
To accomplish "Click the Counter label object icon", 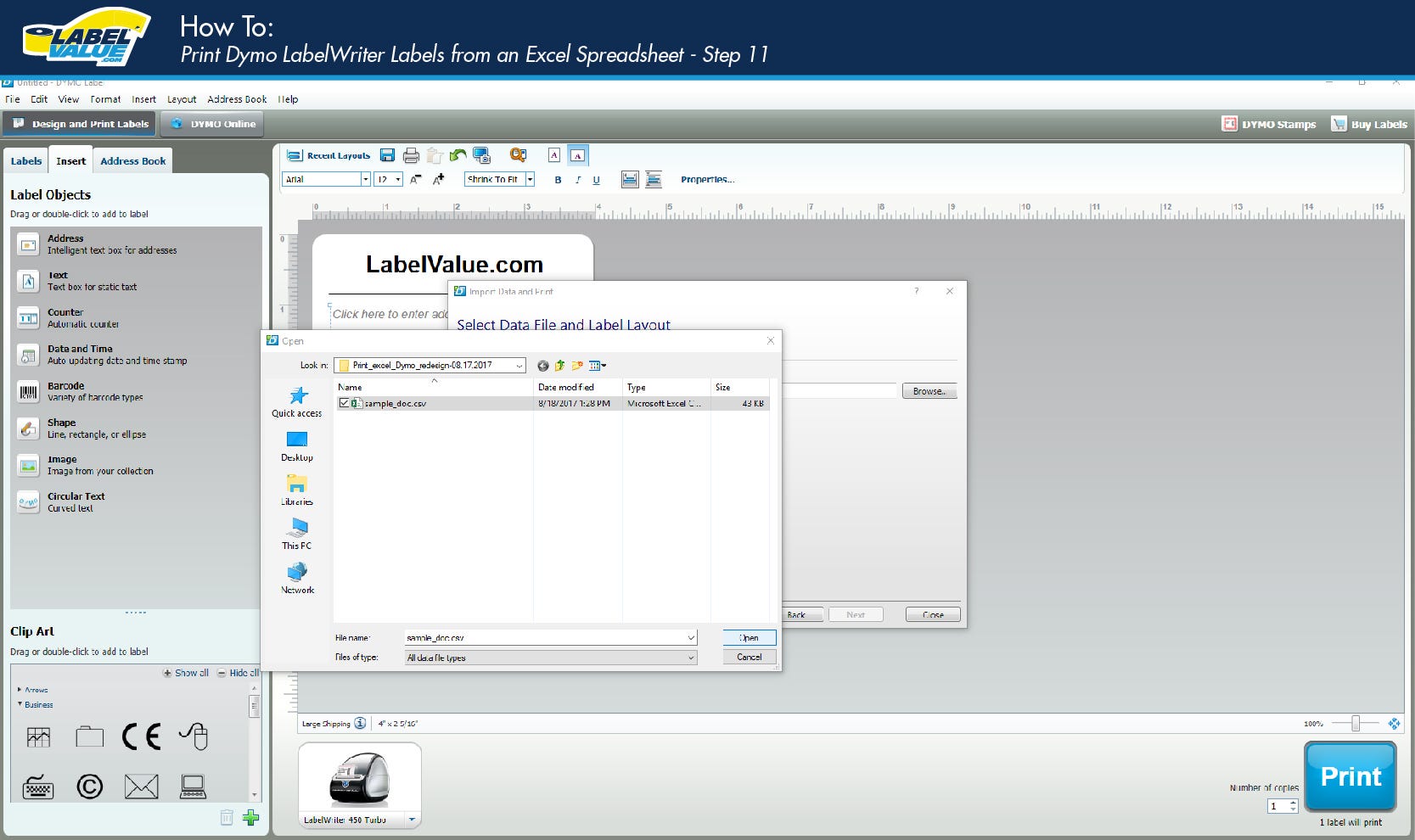I will (28, 318).
